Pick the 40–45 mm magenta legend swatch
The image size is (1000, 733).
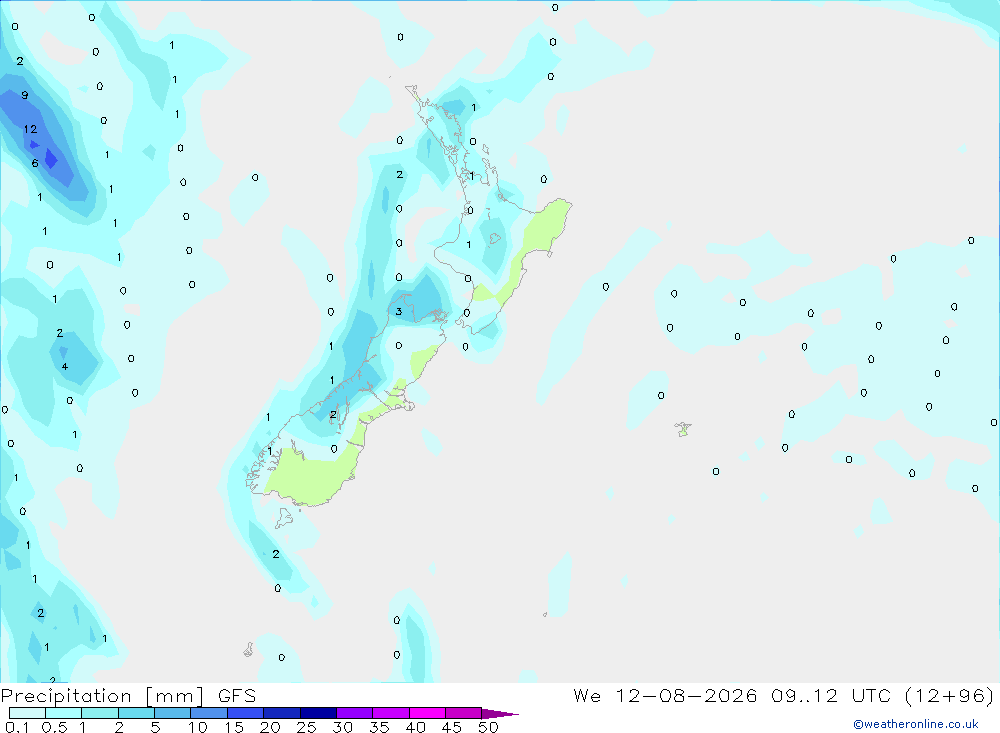pos(427,713)
